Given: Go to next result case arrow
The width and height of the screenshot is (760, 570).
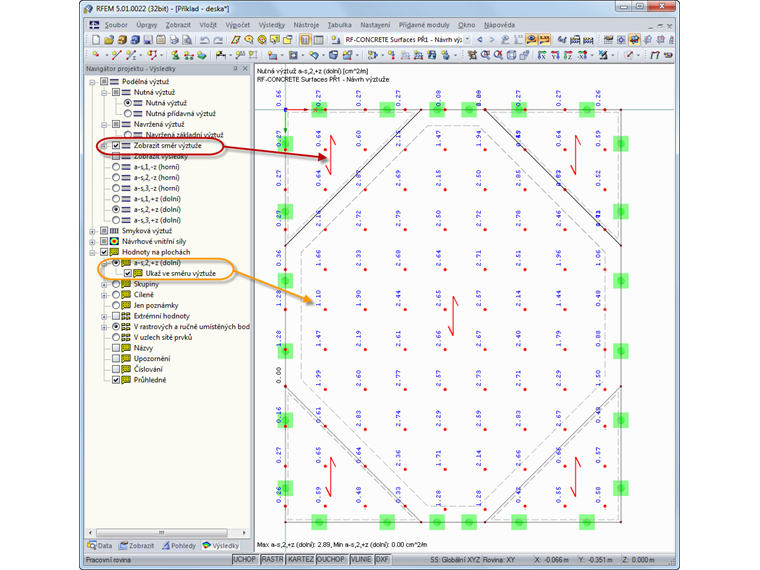Looking at the screenshot, I should [492, 40].
